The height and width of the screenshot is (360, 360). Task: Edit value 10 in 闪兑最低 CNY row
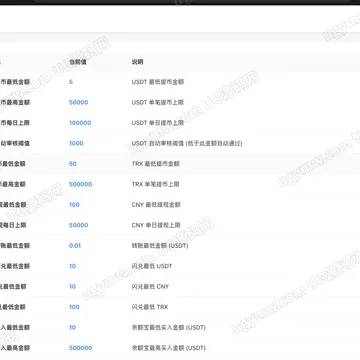[x=72, y=286]
